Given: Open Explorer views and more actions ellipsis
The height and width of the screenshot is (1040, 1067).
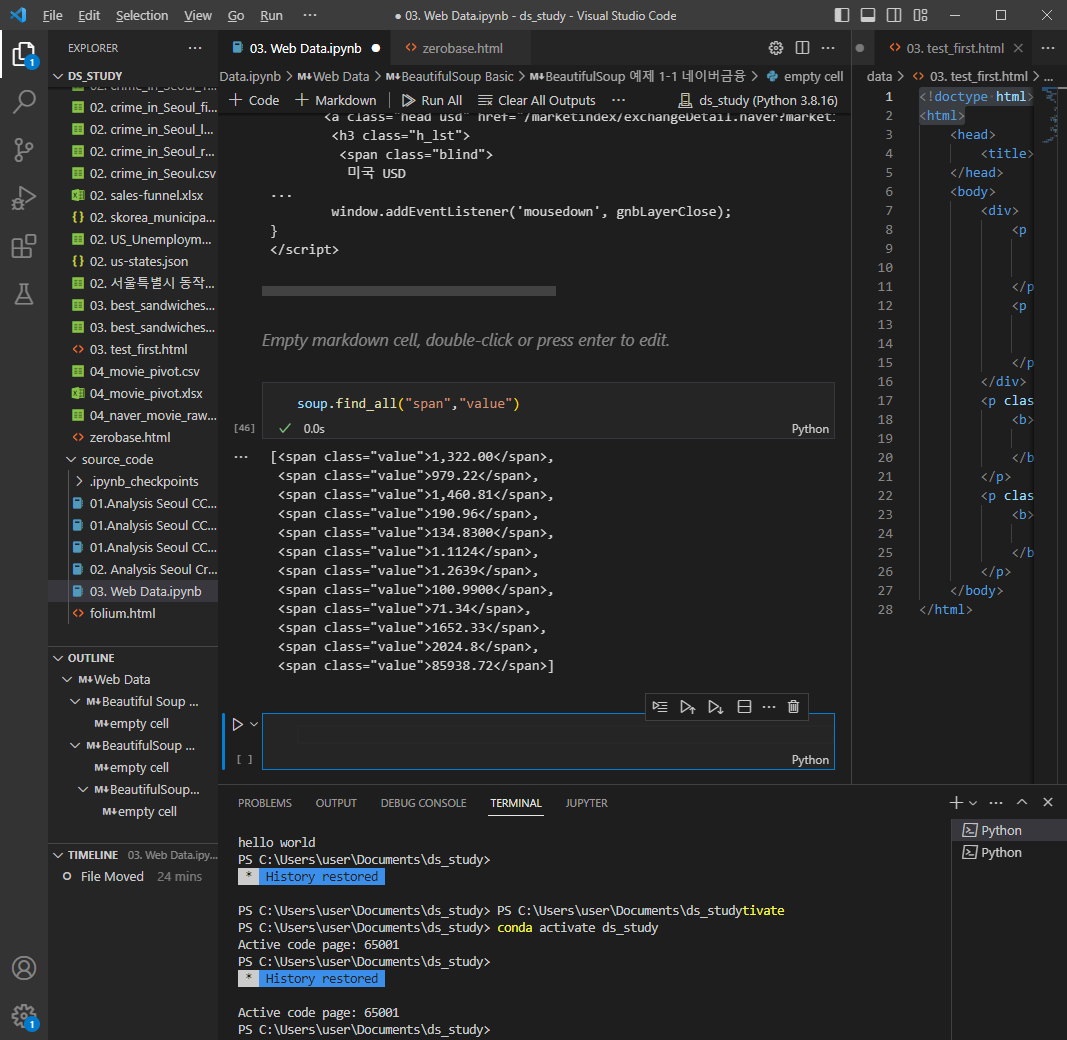Looking at the screenshot, I should pyautogui.click(x=195, y=48).
